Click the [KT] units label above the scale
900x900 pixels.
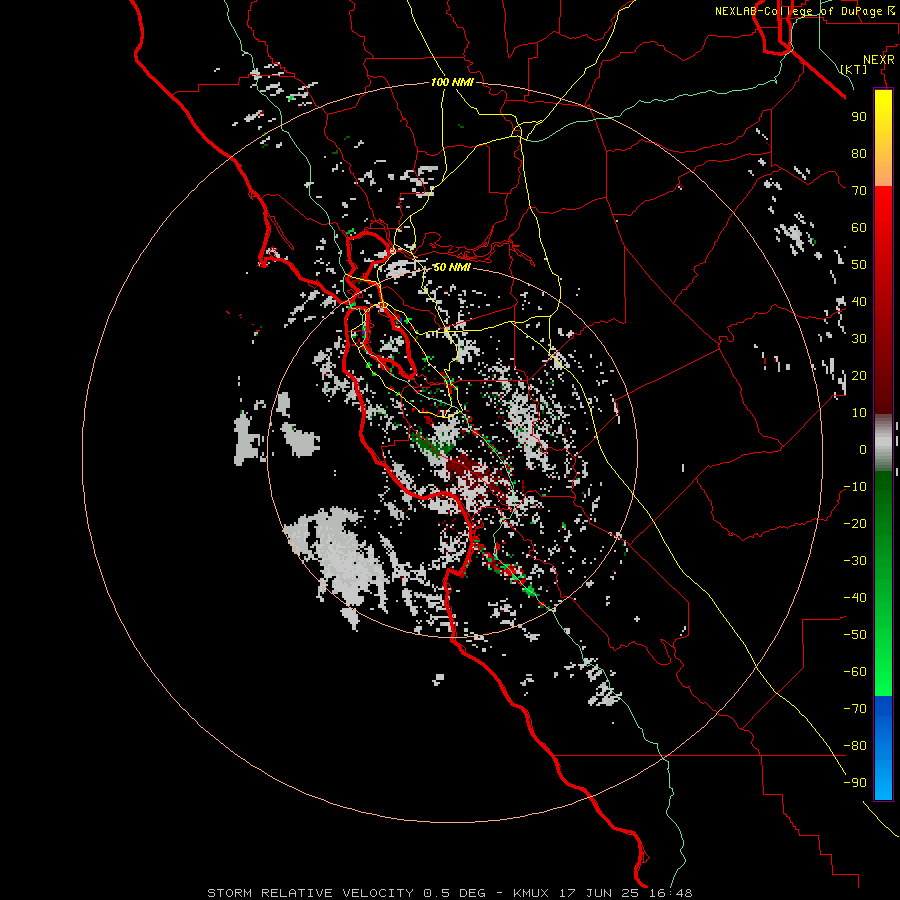coord(854,69)
